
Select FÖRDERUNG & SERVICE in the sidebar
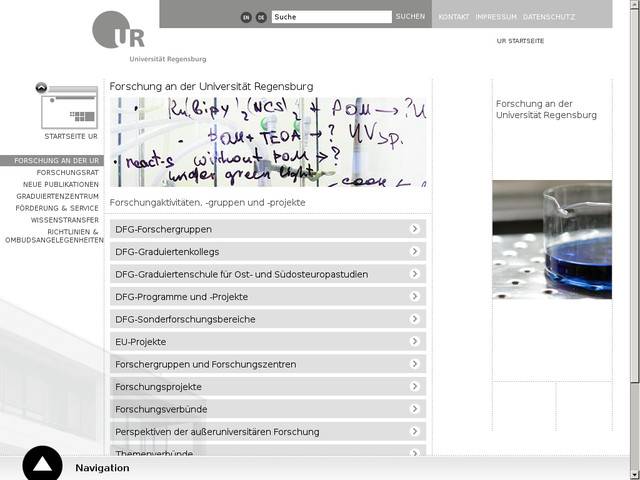57,208
